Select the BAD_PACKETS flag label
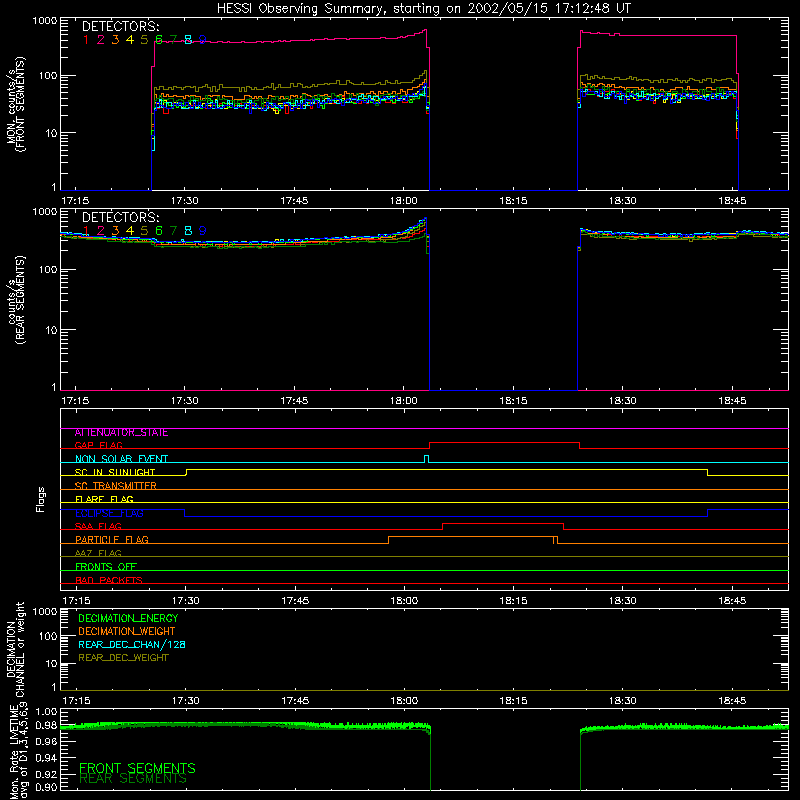This screenshot has width=800, height=800. coord(109,580)
